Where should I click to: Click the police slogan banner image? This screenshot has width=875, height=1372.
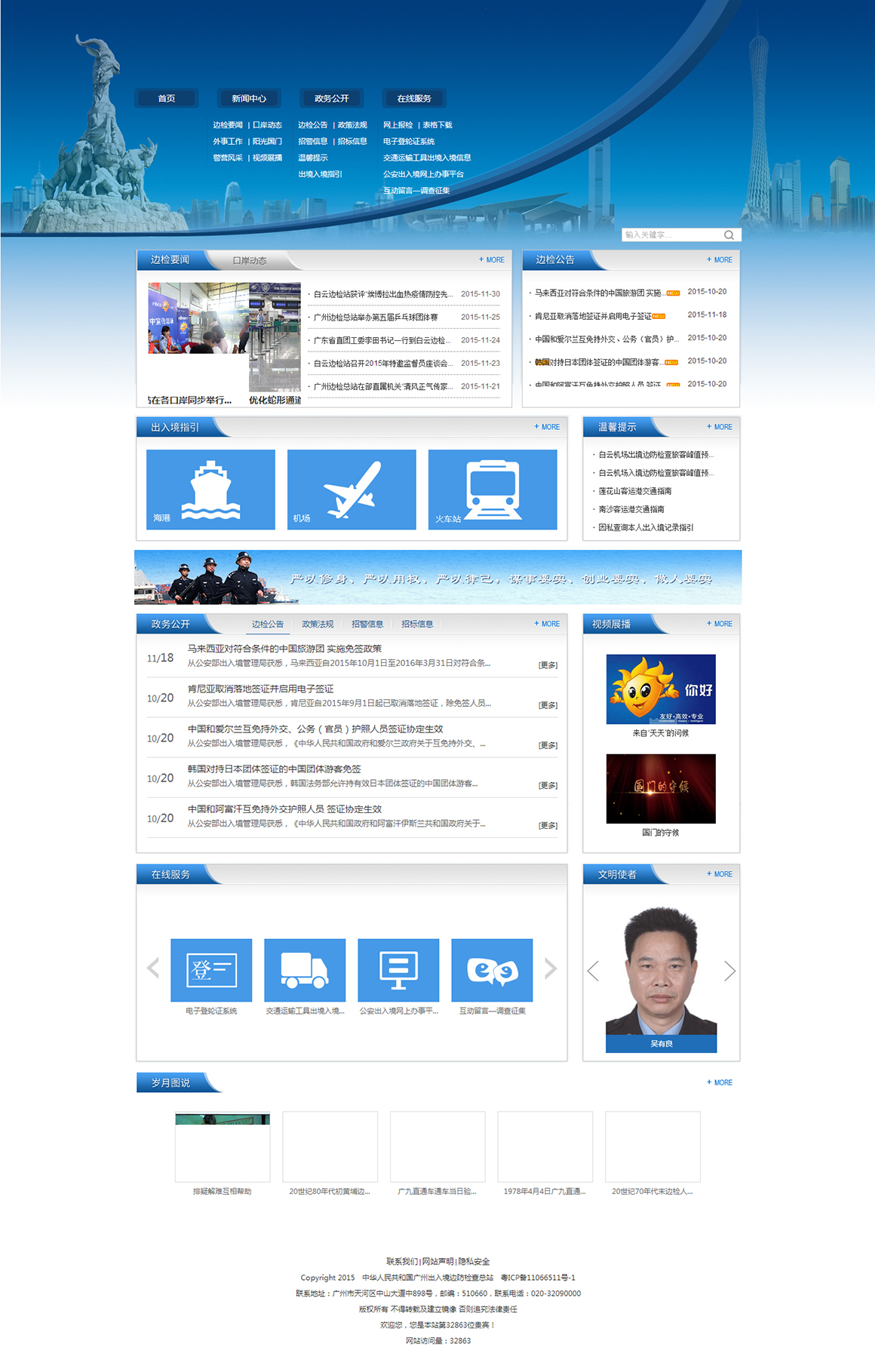click(437, 577)
